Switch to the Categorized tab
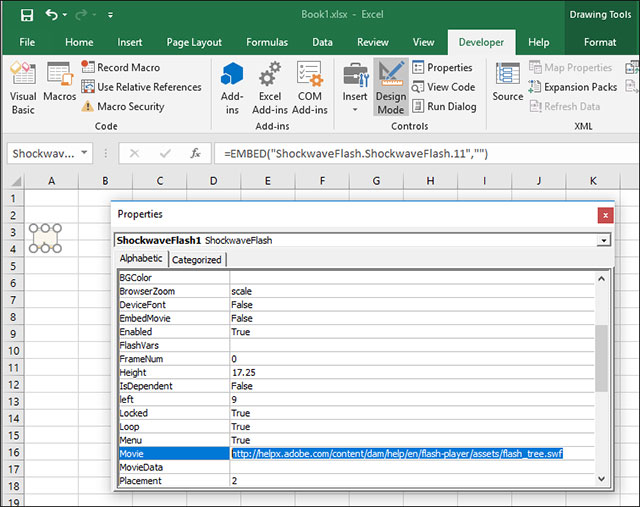The width and height of the screenshot is (640, 507). [196, 259]
